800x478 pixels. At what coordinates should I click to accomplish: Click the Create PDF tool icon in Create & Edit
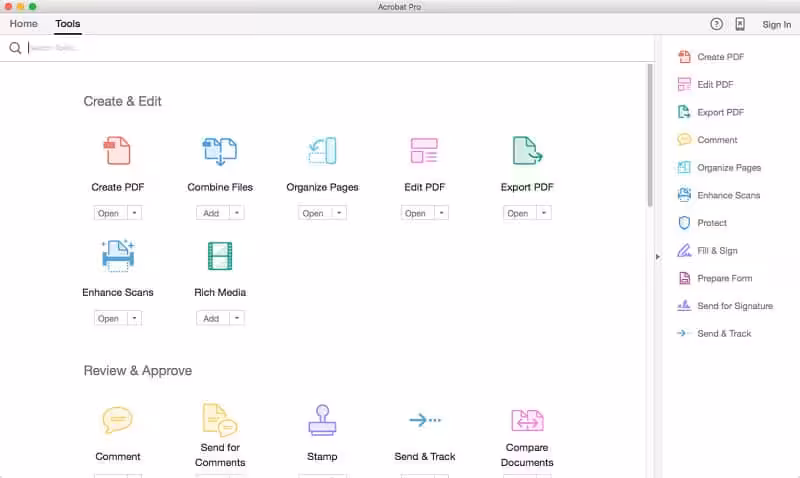tap(117, 150)
